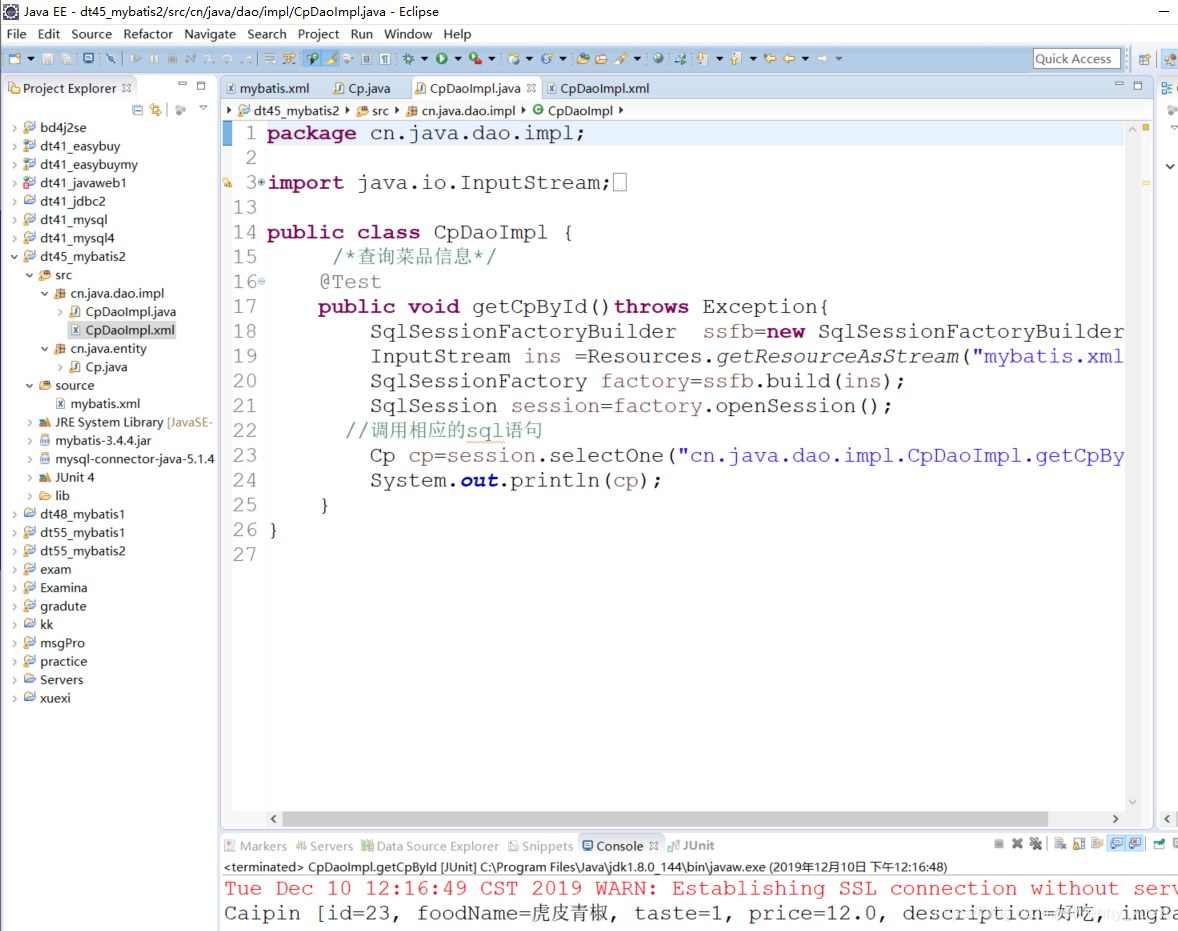The image size is (1178, 931).
Task: Toggle Show Console on Standard Error
Action: (x=1134, y=844)
